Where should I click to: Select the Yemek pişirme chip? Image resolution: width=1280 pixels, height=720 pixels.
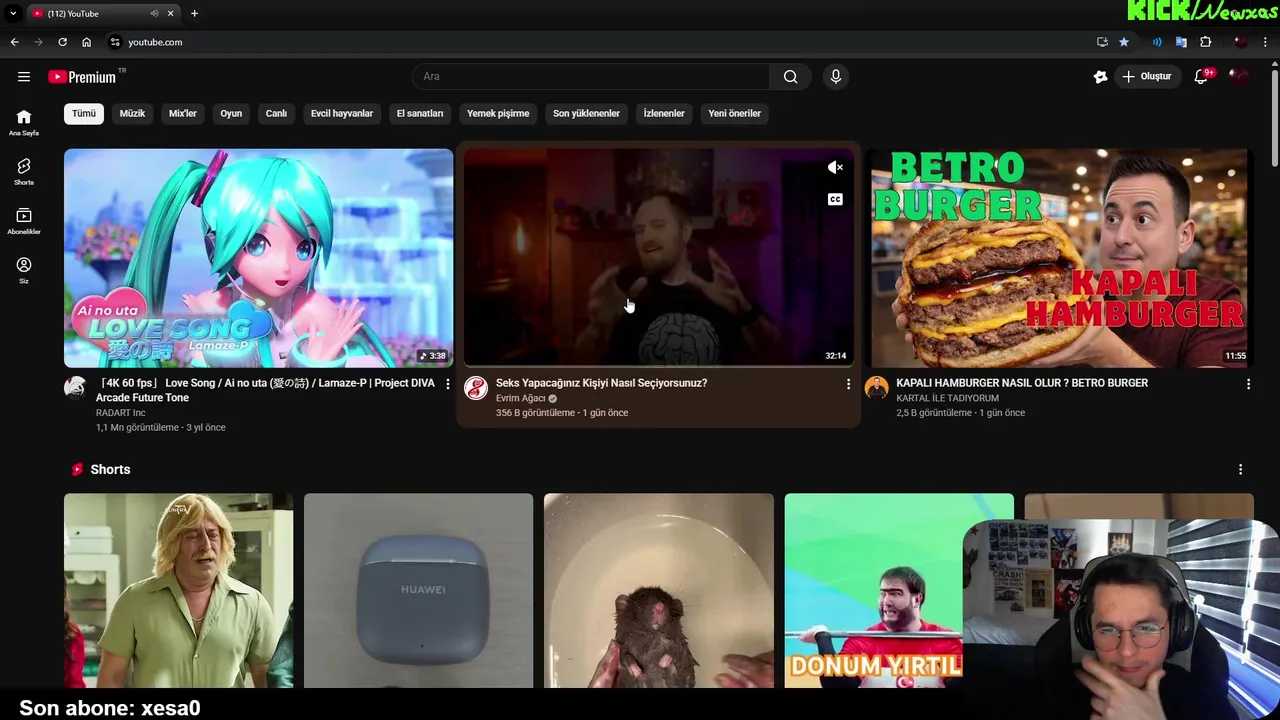(x=498, y=113)
